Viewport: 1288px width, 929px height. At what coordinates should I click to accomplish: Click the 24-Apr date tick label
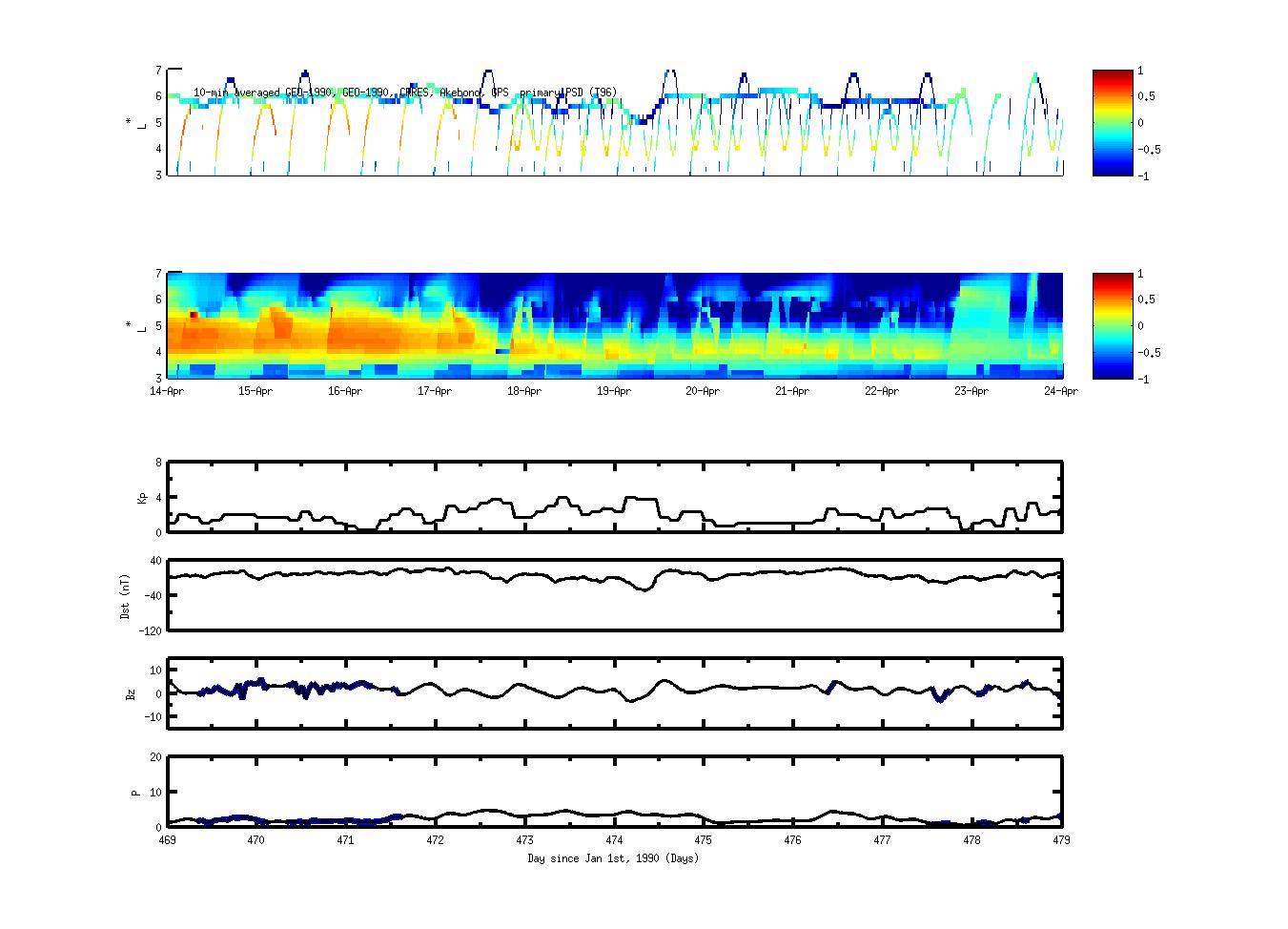(1060, 391)
